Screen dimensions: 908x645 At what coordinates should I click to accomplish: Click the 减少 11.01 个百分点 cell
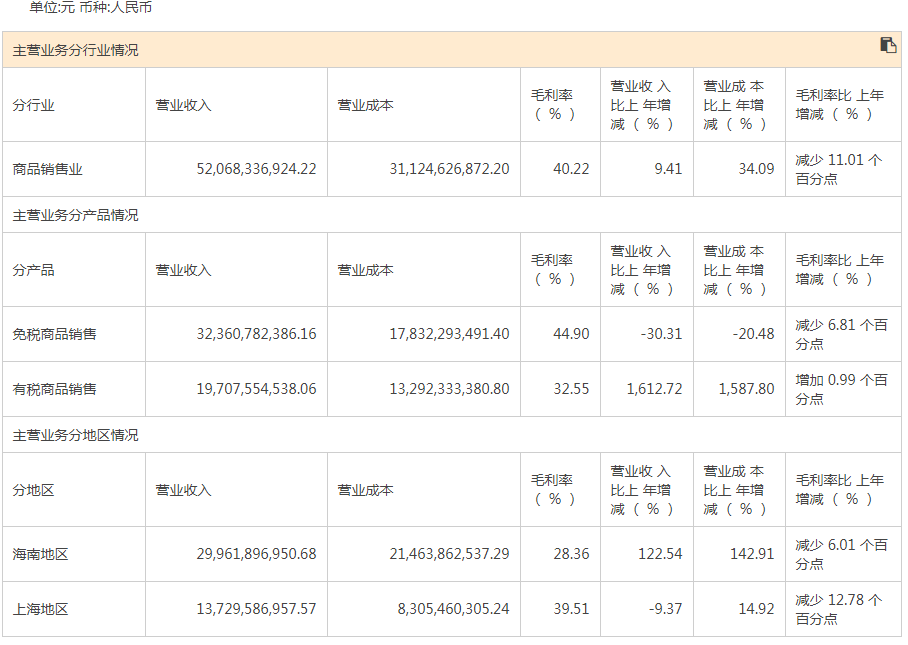839,169
